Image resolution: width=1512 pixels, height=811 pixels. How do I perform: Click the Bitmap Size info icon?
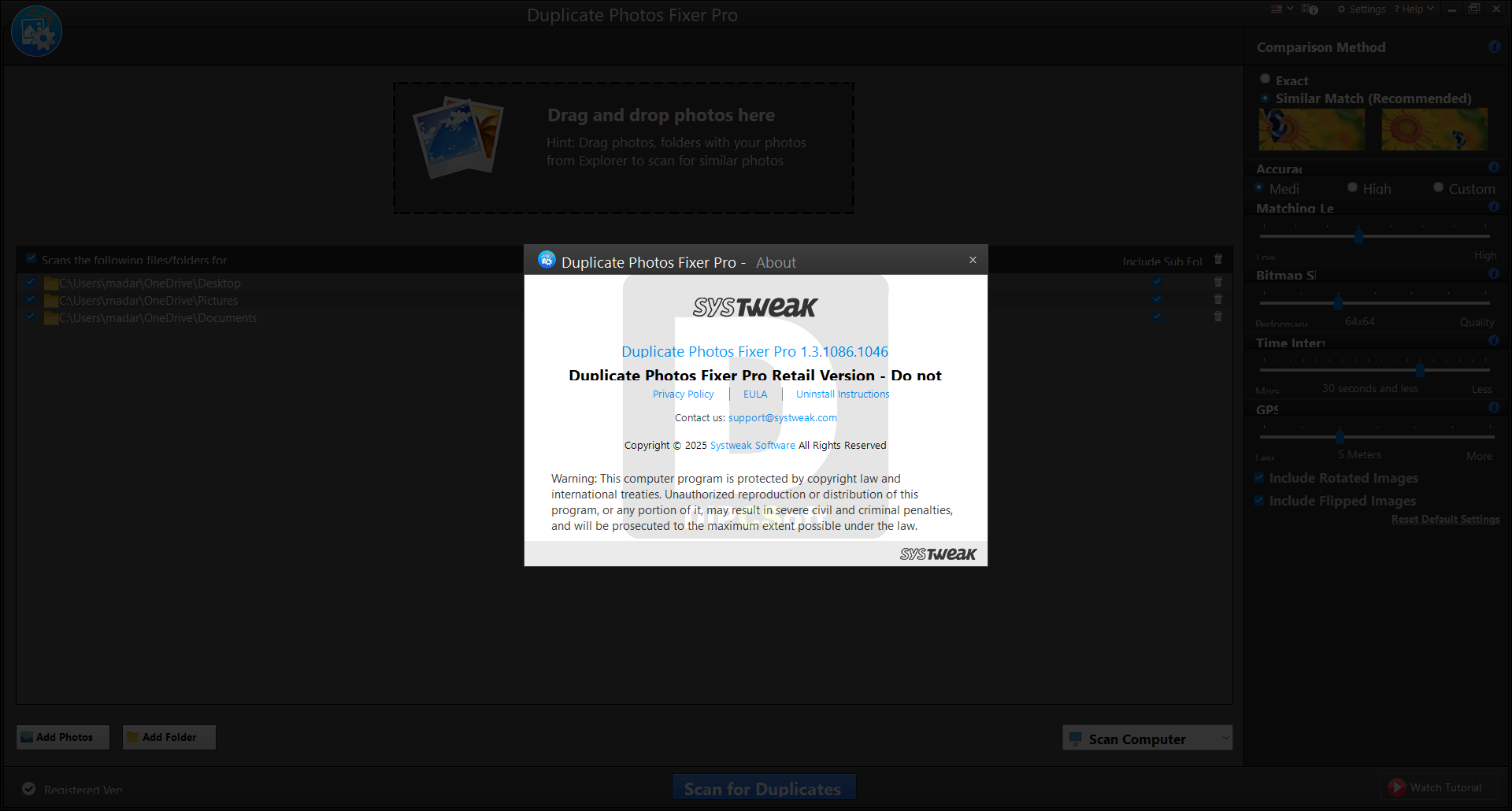click(x=1494, y=273)
